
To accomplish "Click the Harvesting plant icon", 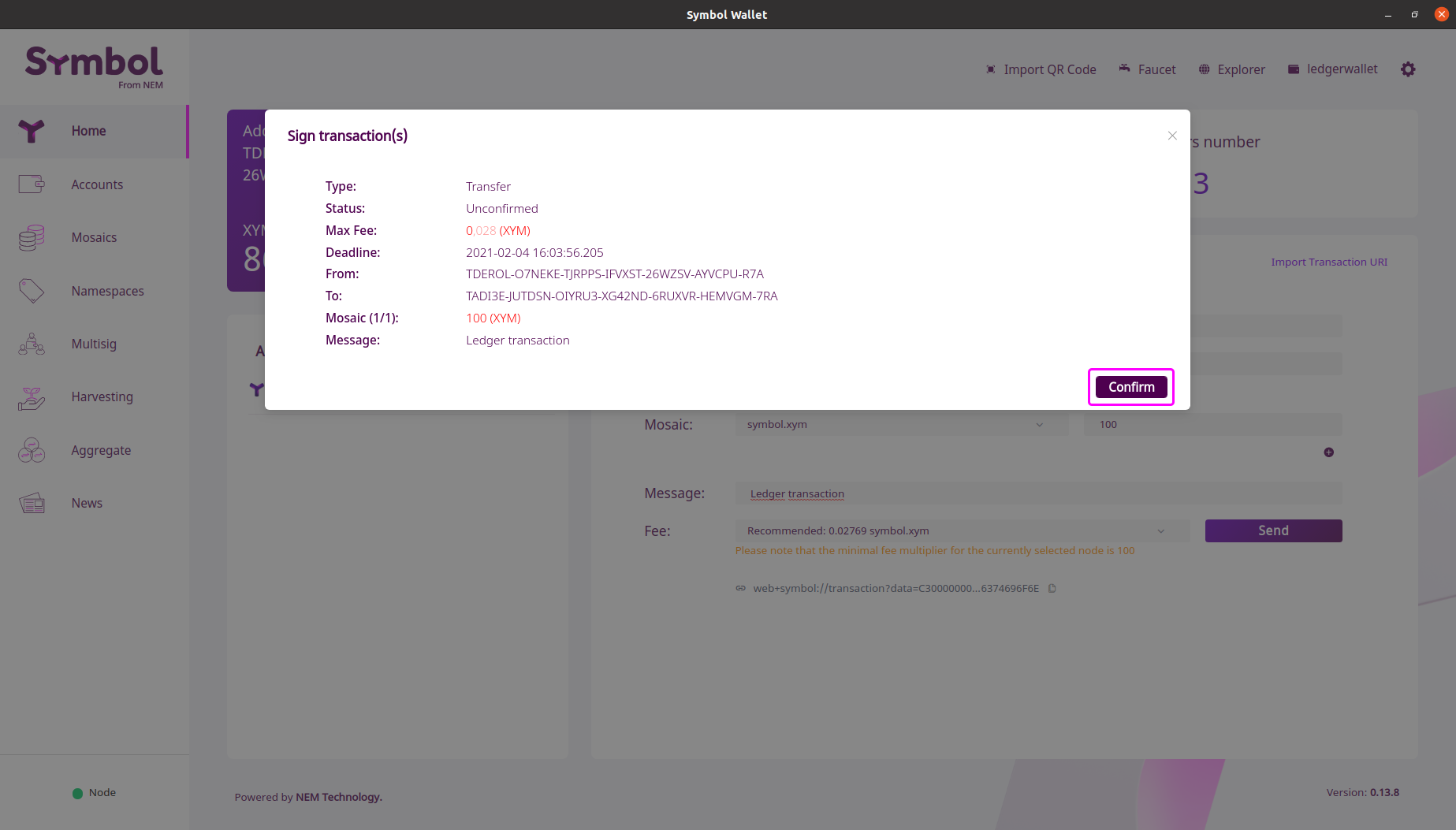I will click(32, 397).
